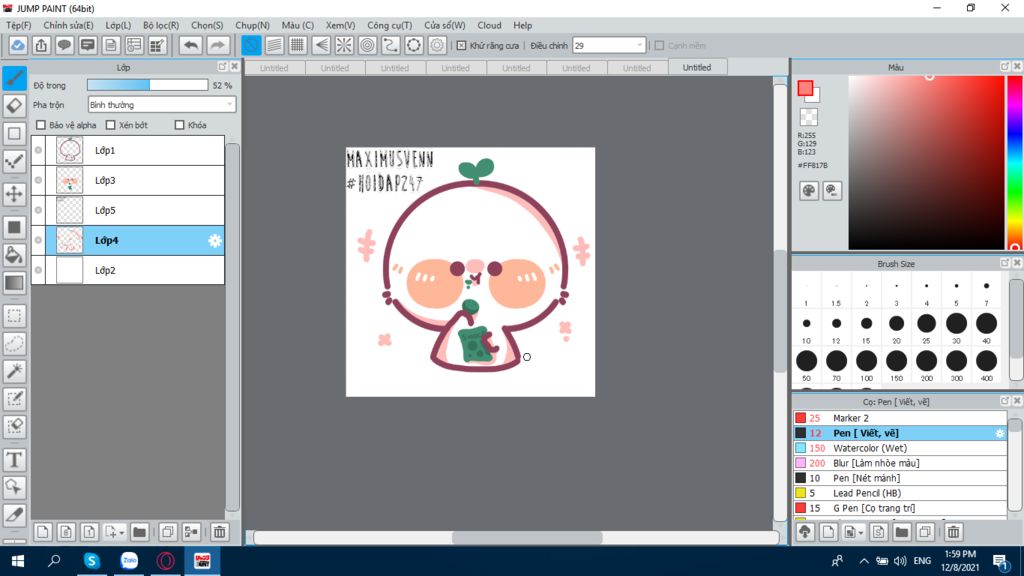The image size is (1024, 576).
Task: Turn on the grid snap guide
Action: 297,45
